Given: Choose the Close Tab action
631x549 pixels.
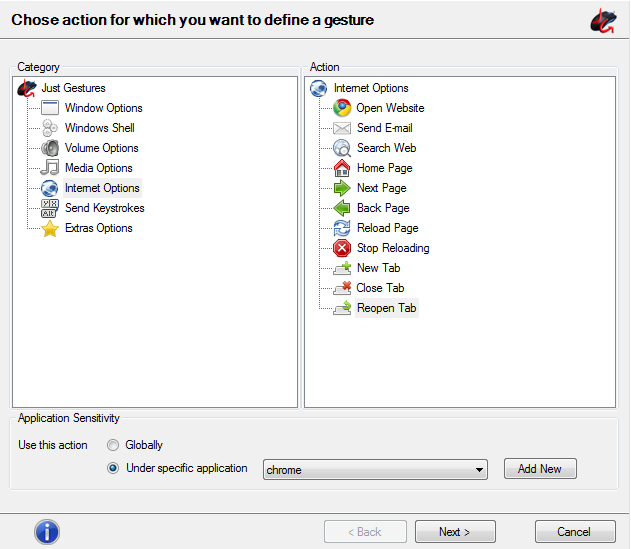Looking at the screenshot, I should 380,288.
